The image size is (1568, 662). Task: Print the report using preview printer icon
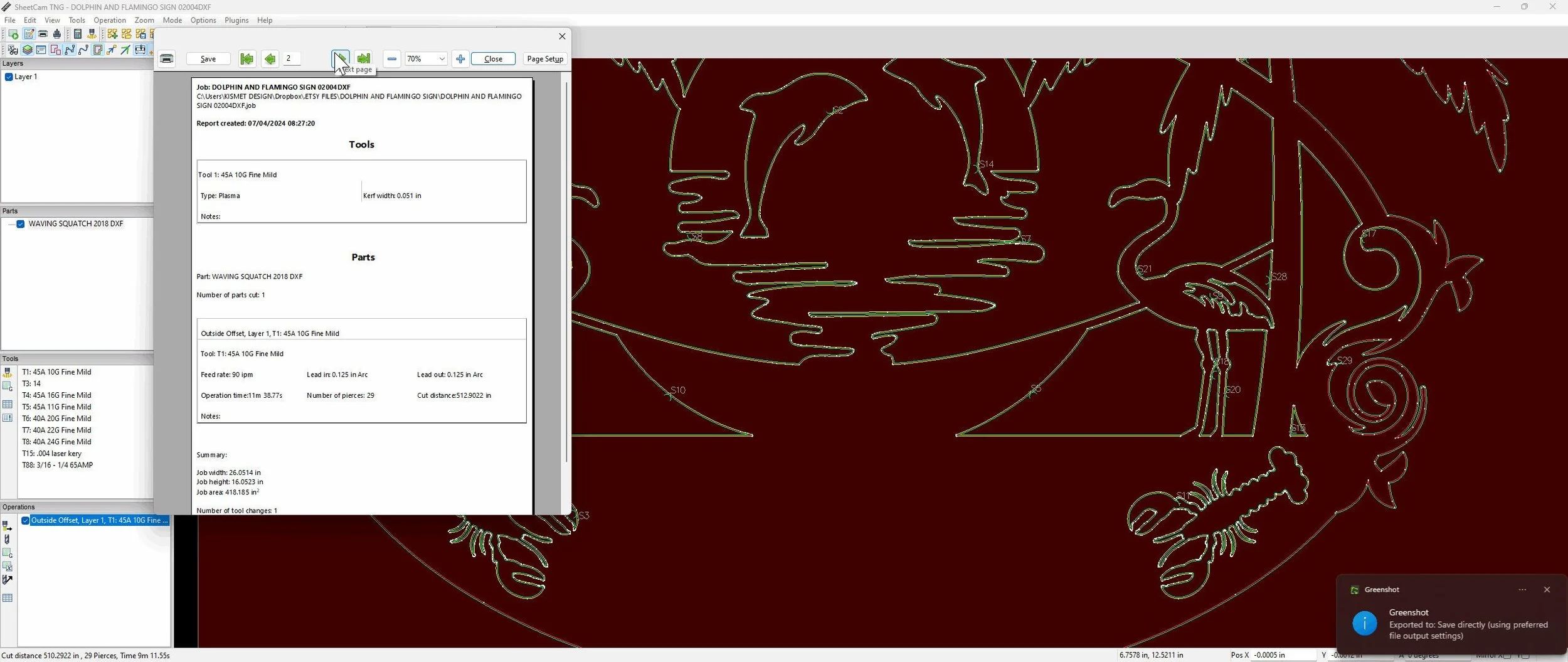[167, 58]
